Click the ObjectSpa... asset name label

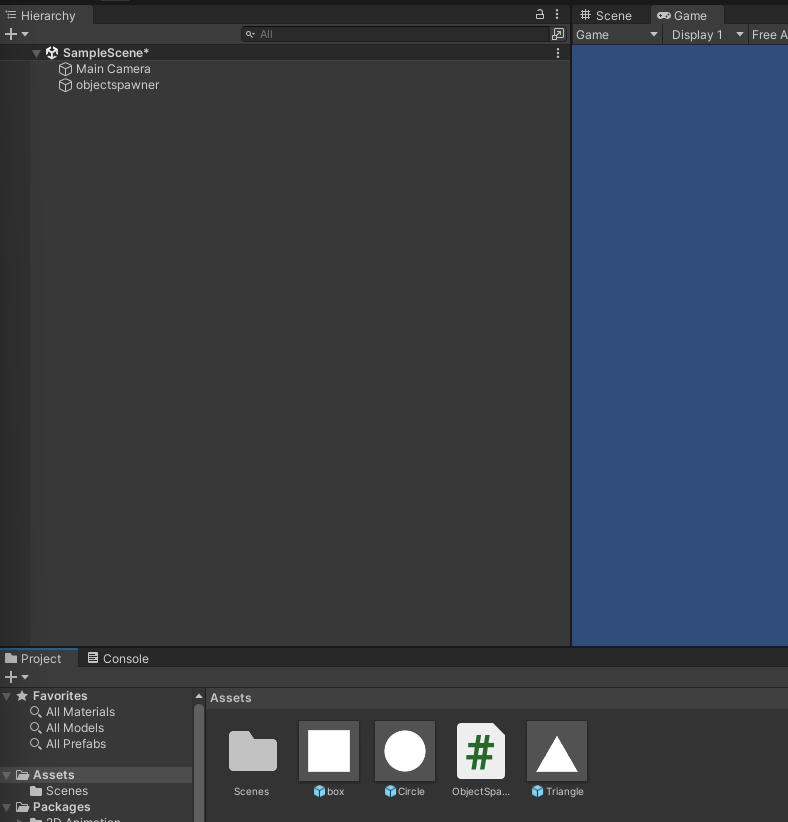(481, 792)
